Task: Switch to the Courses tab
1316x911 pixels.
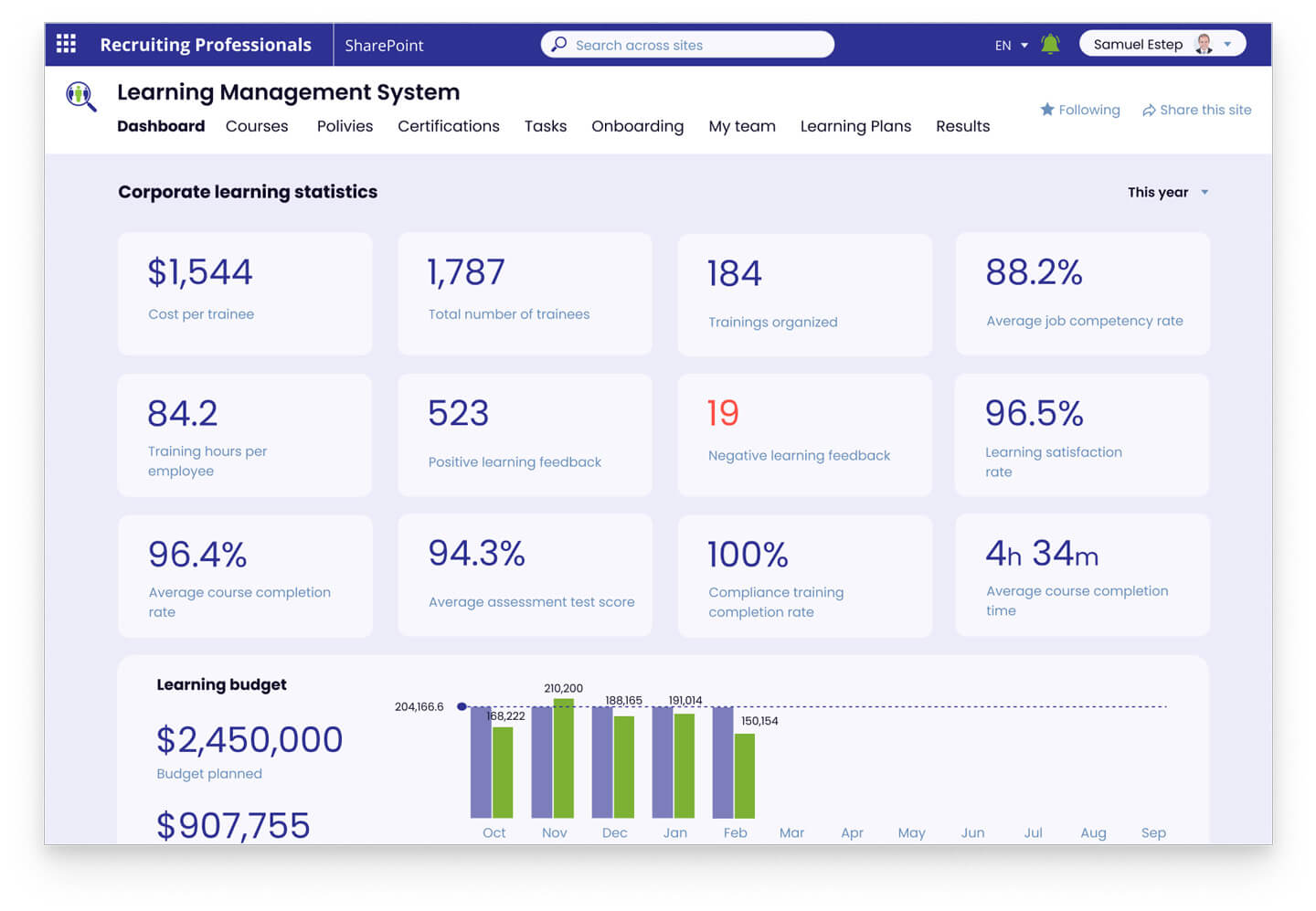Action: [257, 126]
